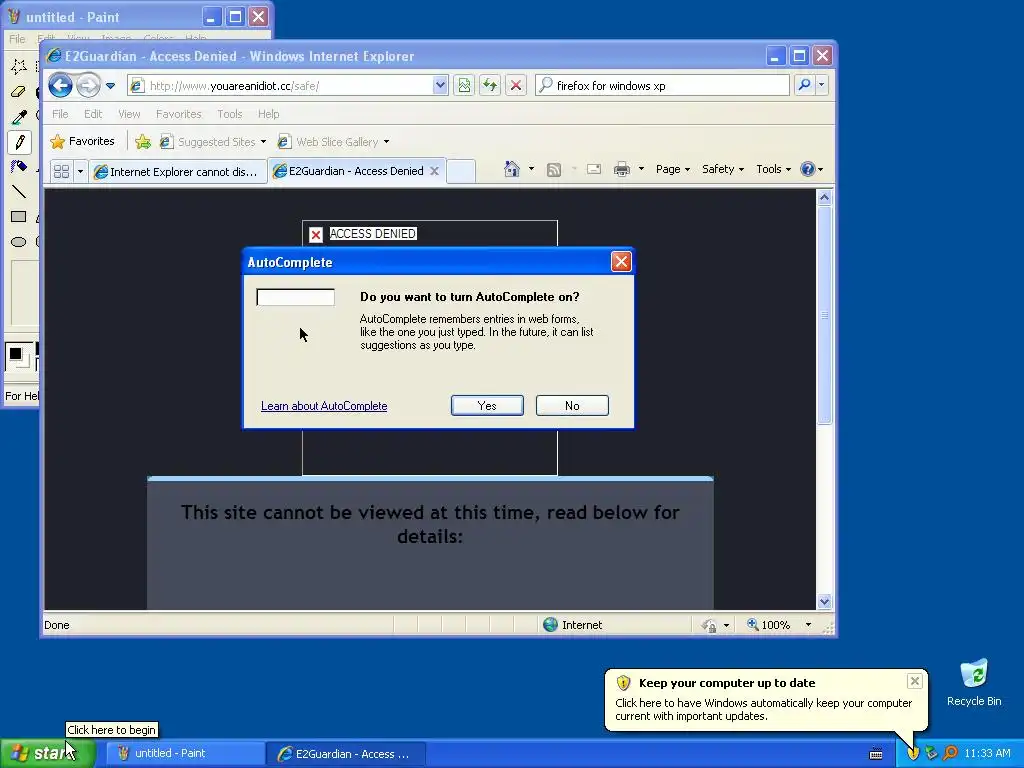Open zoom level dropdown arrow in status bar
Screen dimensions: 1024x768
pyautogui.click(x=808, y=625)
